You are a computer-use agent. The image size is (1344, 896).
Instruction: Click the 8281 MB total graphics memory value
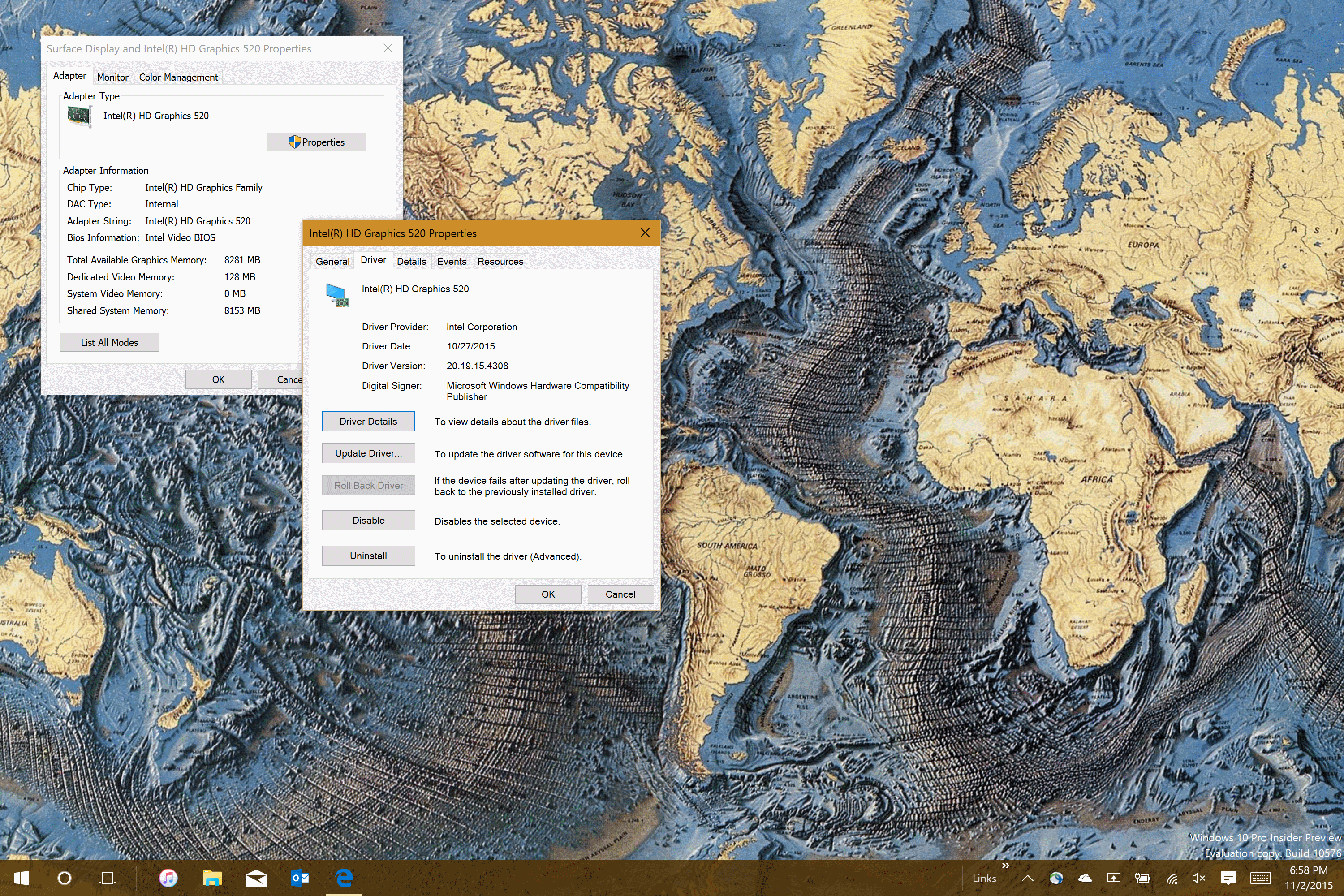[242, 260]
